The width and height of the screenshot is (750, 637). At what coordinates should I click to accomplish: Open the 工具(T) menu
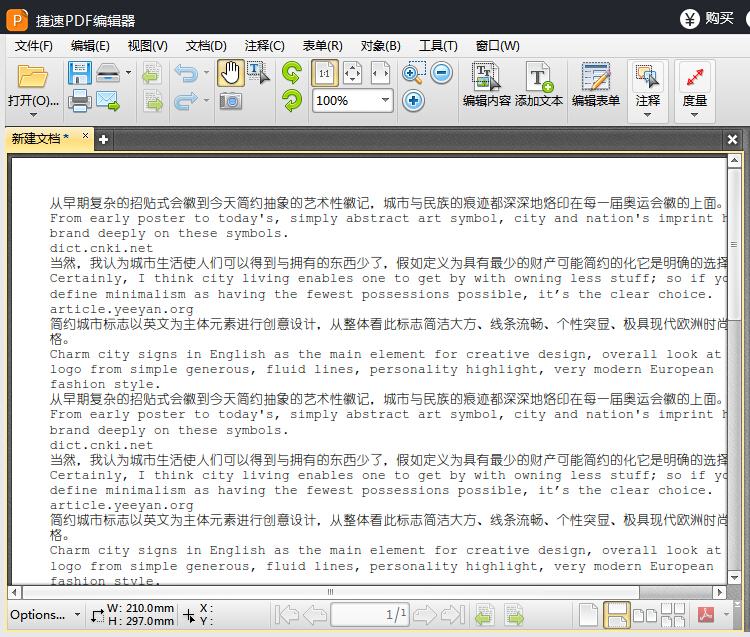tap(438, 46)
